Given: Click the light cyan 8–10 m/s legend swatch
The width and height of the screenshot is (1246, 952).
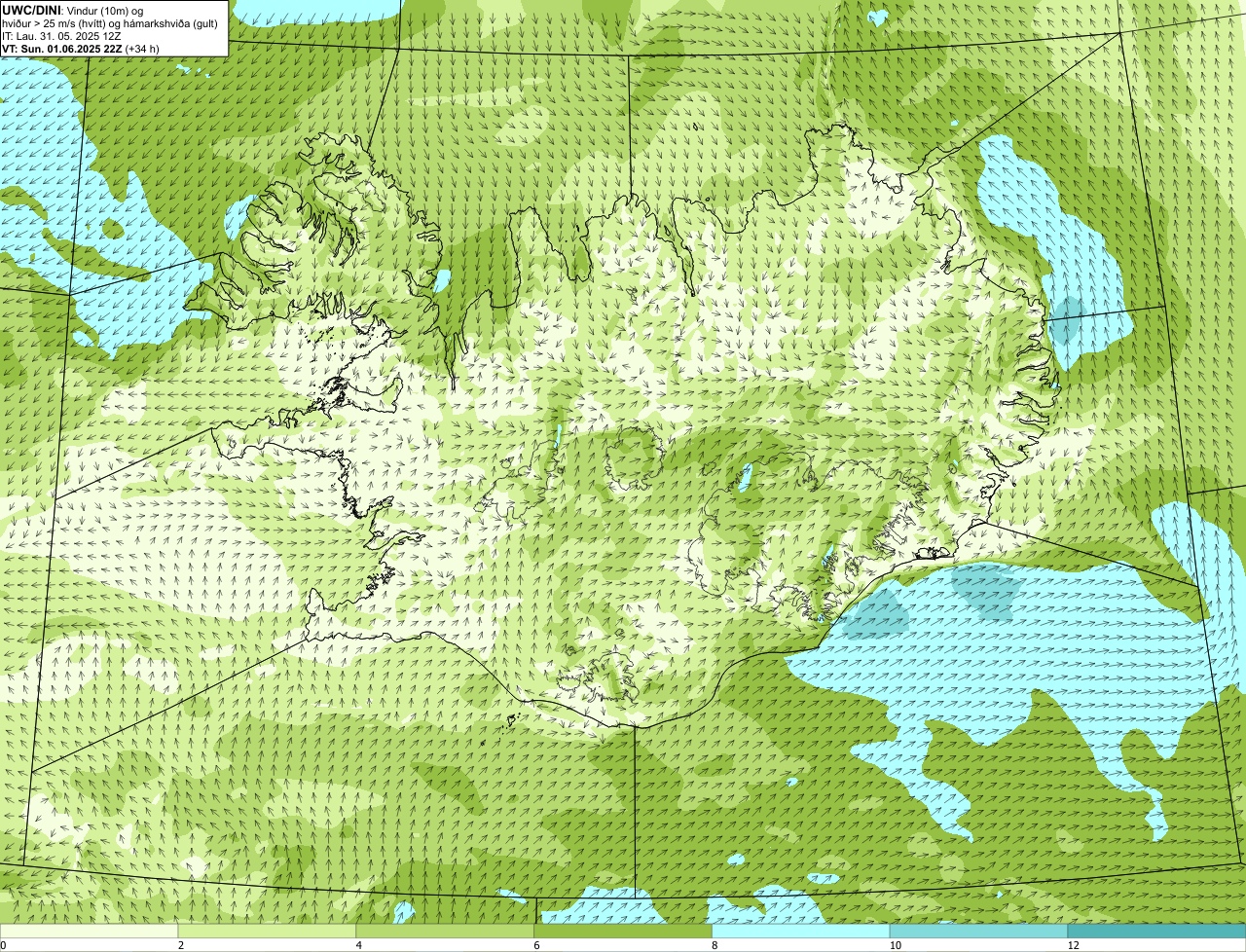Looking at the screenshot, I should click(x=801, y=931).
